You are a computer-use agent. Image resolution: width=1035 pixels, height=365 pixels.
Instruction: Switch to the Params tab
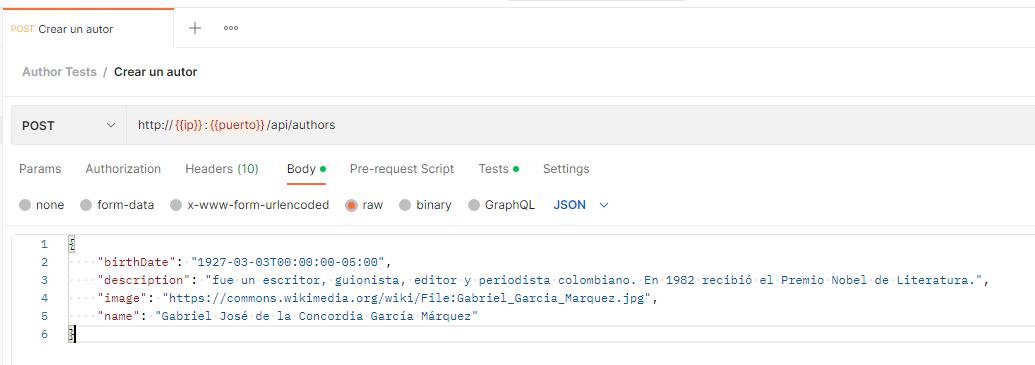[x=40, y=169]
